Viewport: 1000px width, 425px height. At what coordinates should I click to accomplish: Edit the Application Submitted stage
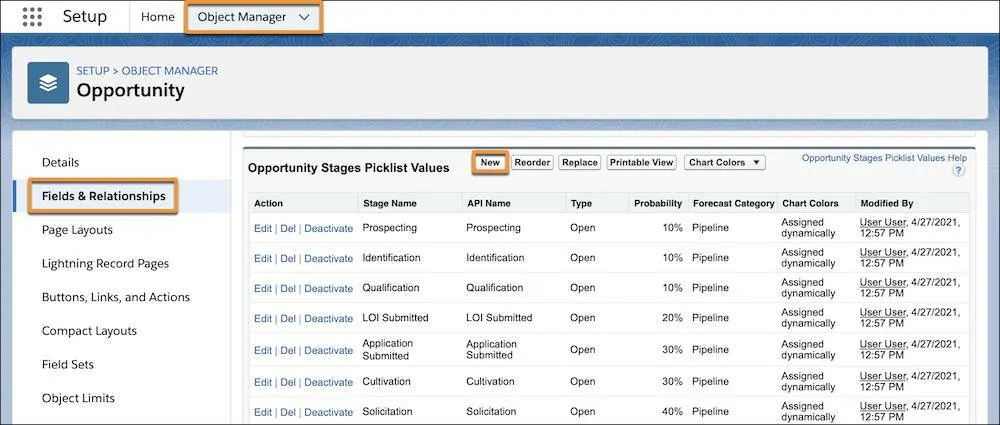263,350
